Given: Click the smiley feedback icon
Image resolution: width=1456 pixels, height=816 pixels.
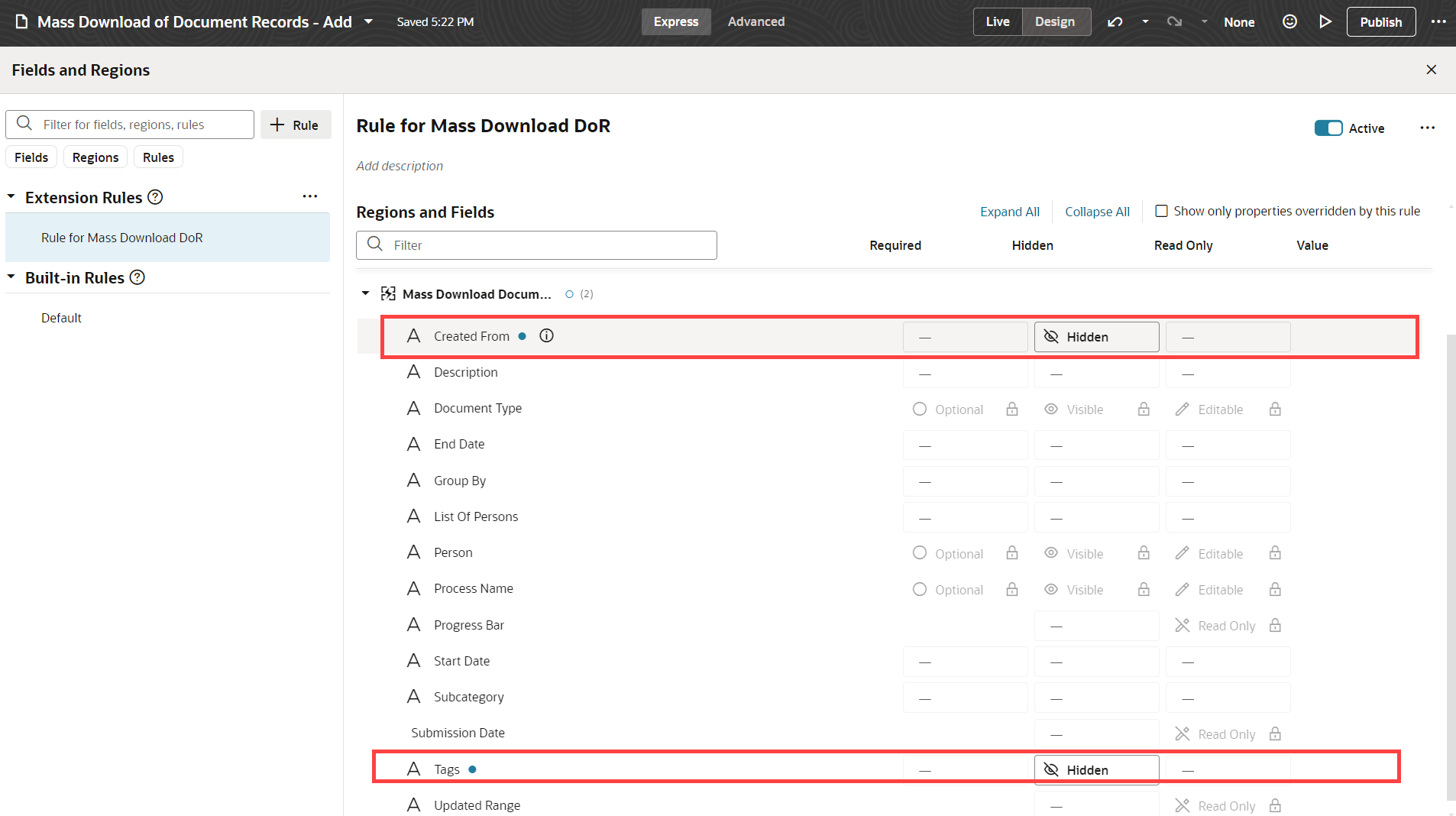Looking at the screenshot, I should pos(1289,21).
